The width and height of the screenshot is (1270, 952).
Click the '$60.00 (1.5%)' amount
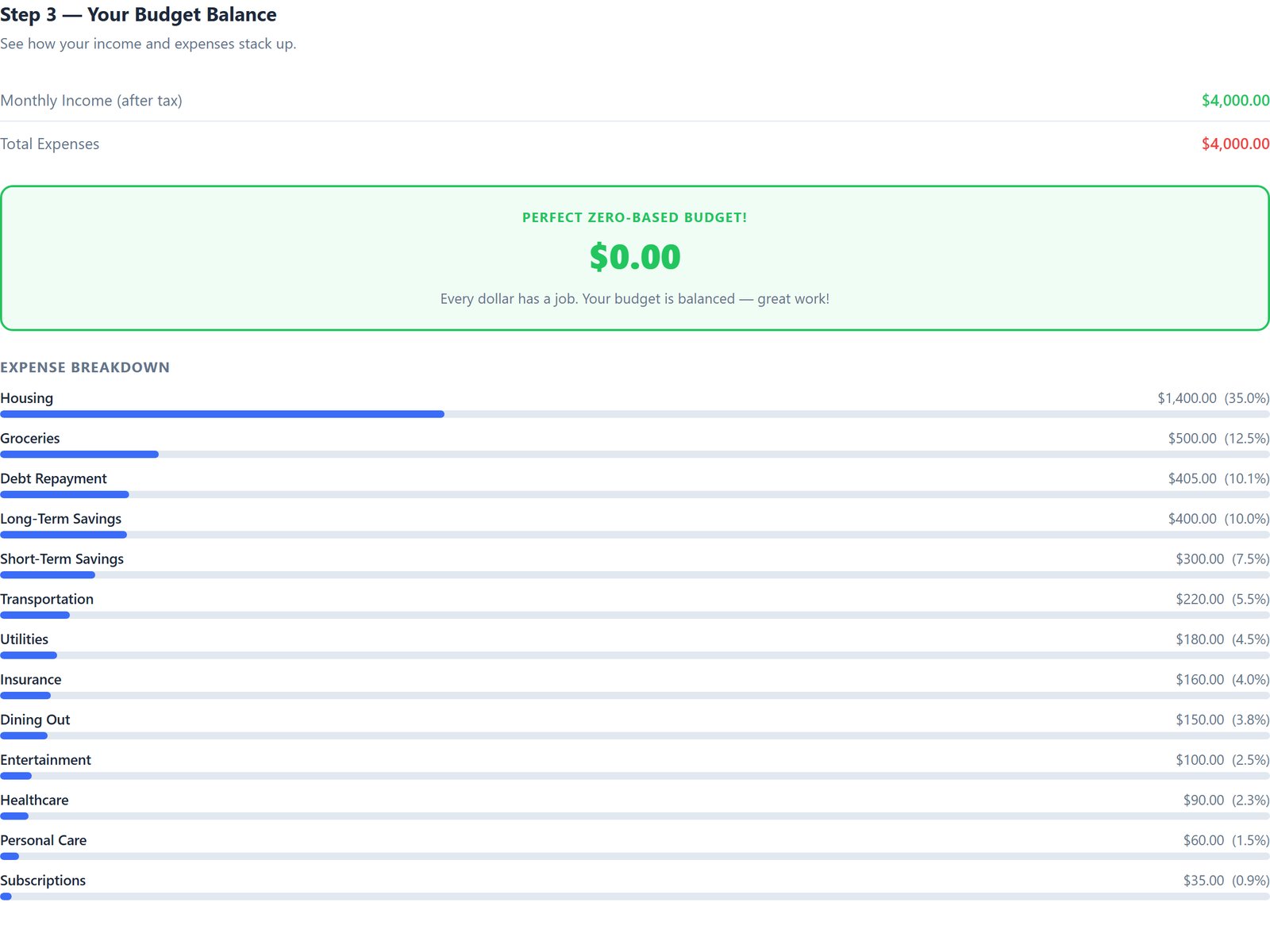(x=1226, y=840)
